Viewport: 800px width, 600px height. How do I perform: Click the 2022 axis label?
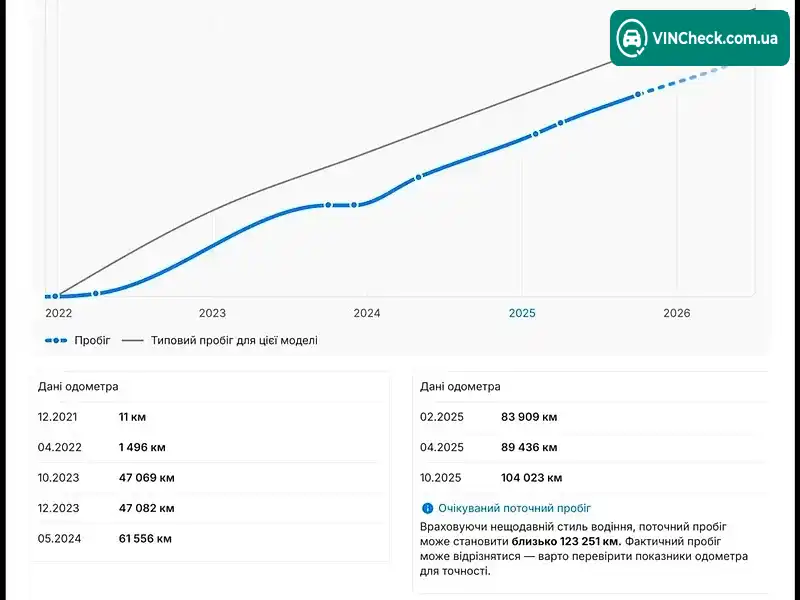pos(59,313)
